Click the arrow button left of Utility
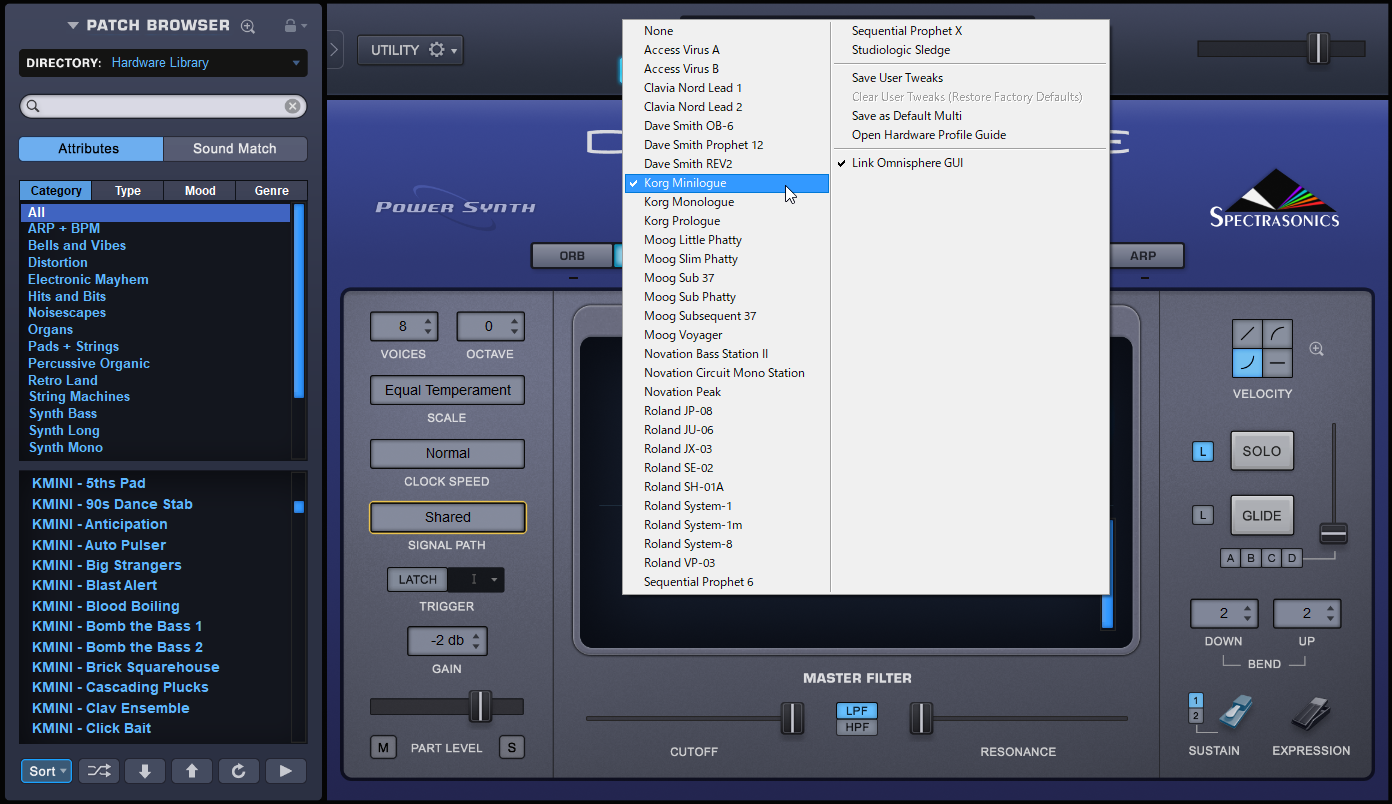 (334, 50)
